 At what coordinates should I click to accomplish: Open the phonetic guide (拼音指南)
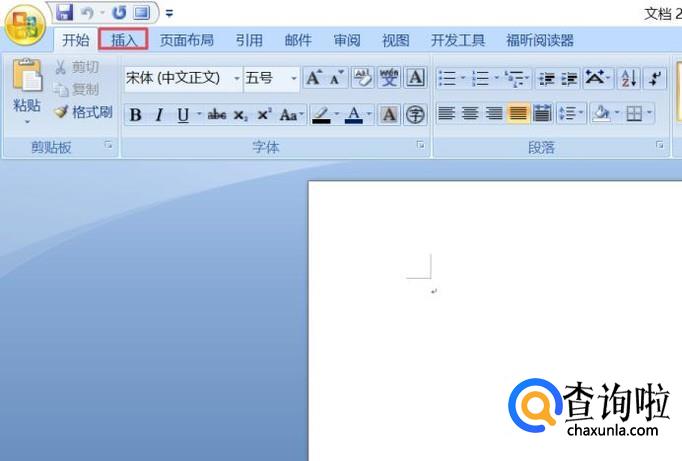(389, 78)
